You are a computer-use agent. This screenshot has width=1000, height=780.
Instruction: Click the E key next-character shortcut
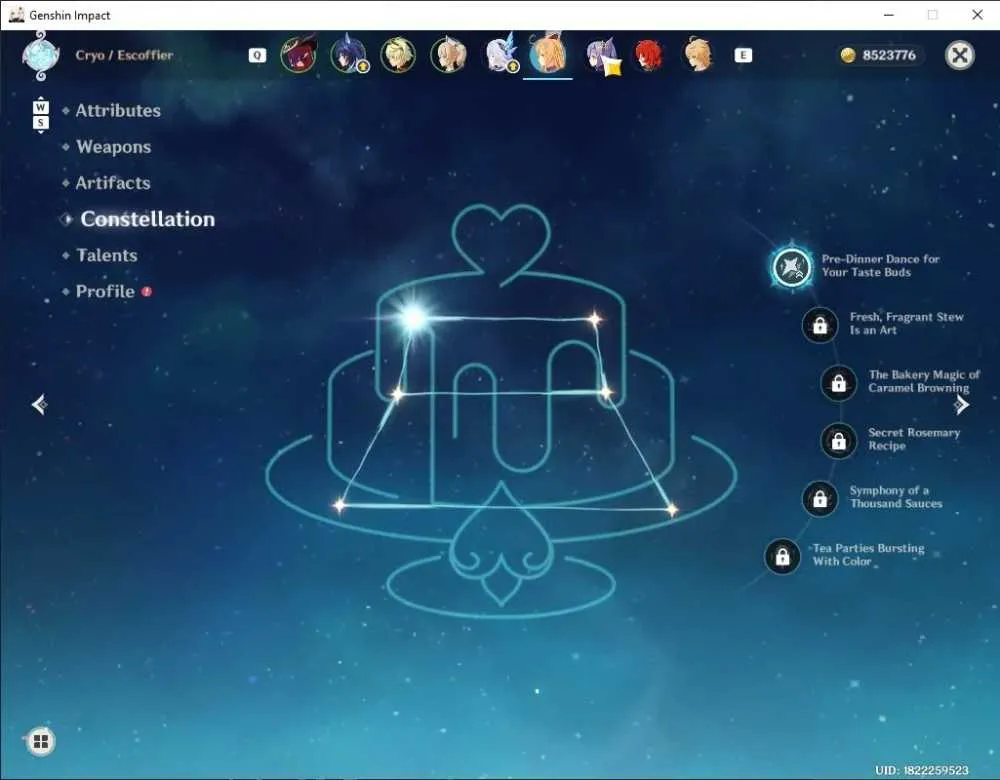[743, 55]
